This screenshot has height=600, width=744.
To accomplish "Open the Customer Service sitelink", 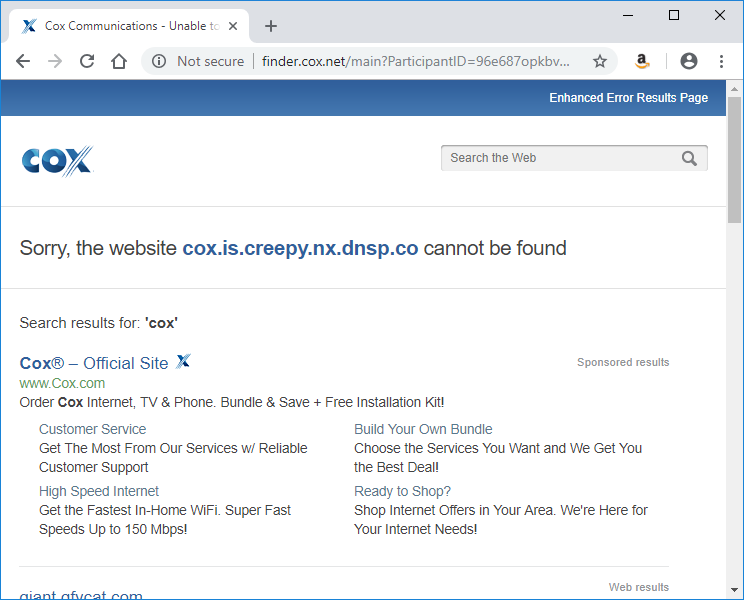I will coord(93,429).
